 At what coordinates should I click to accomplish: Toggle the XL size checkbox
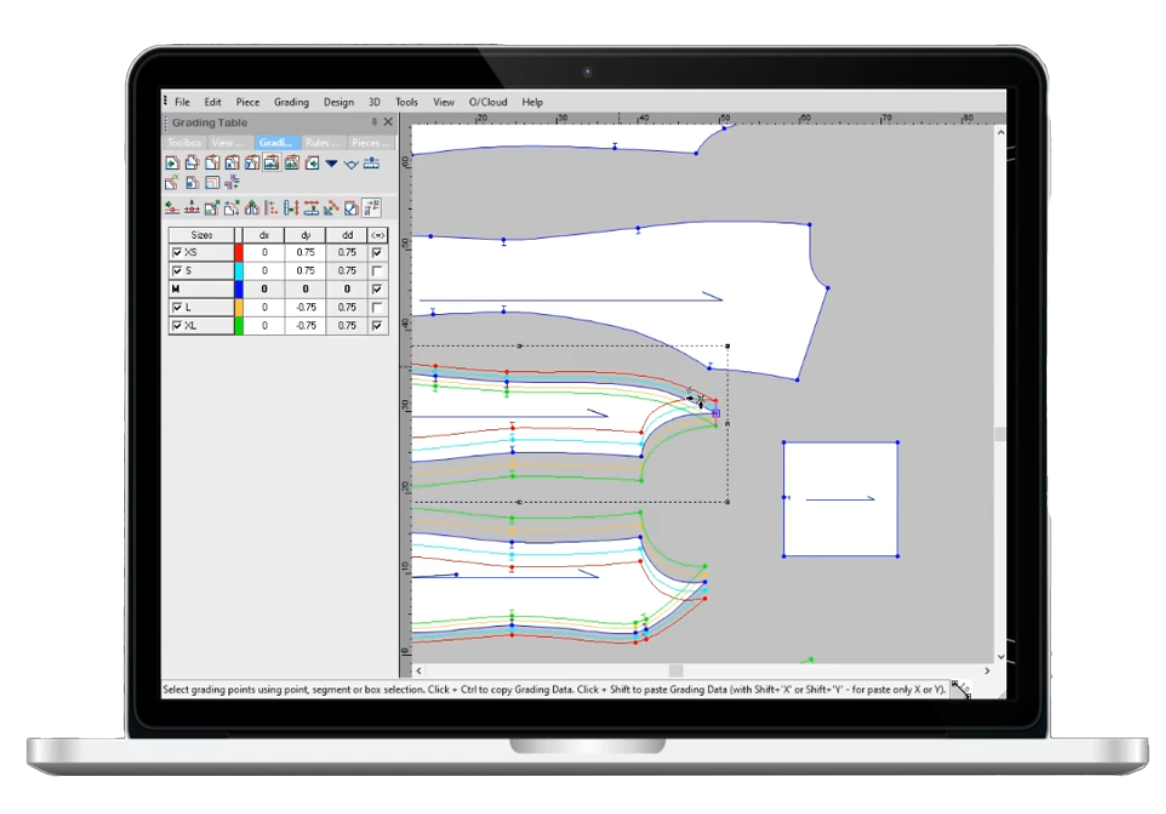pos(178,326)
